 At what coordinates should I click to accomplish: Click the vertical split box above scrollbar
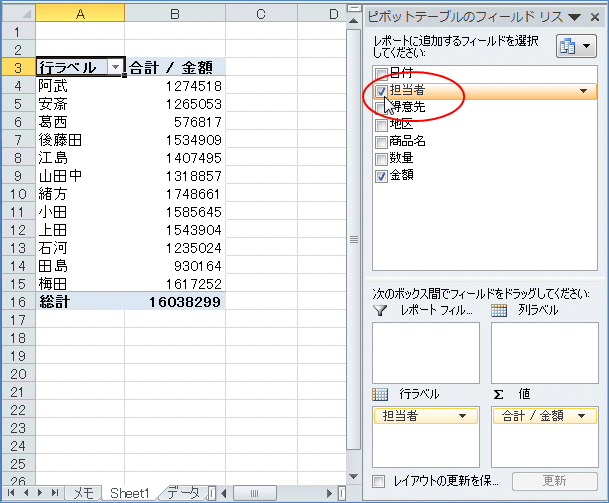353,8
